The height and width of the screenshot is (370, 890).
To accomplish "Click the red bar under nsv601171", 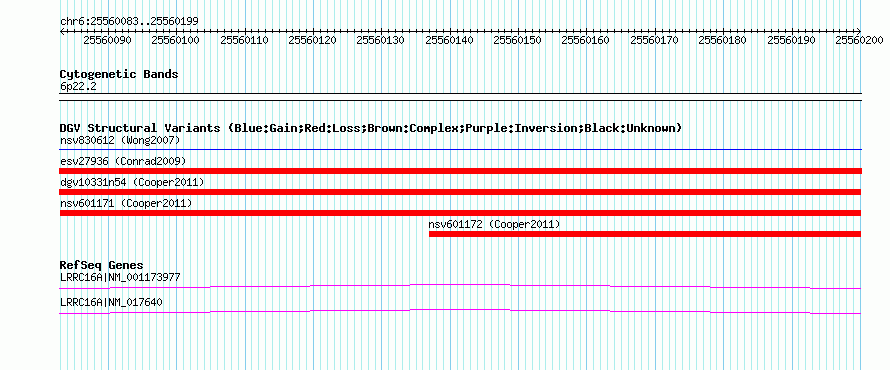I will pyautogui.click(x=460, y=213).
